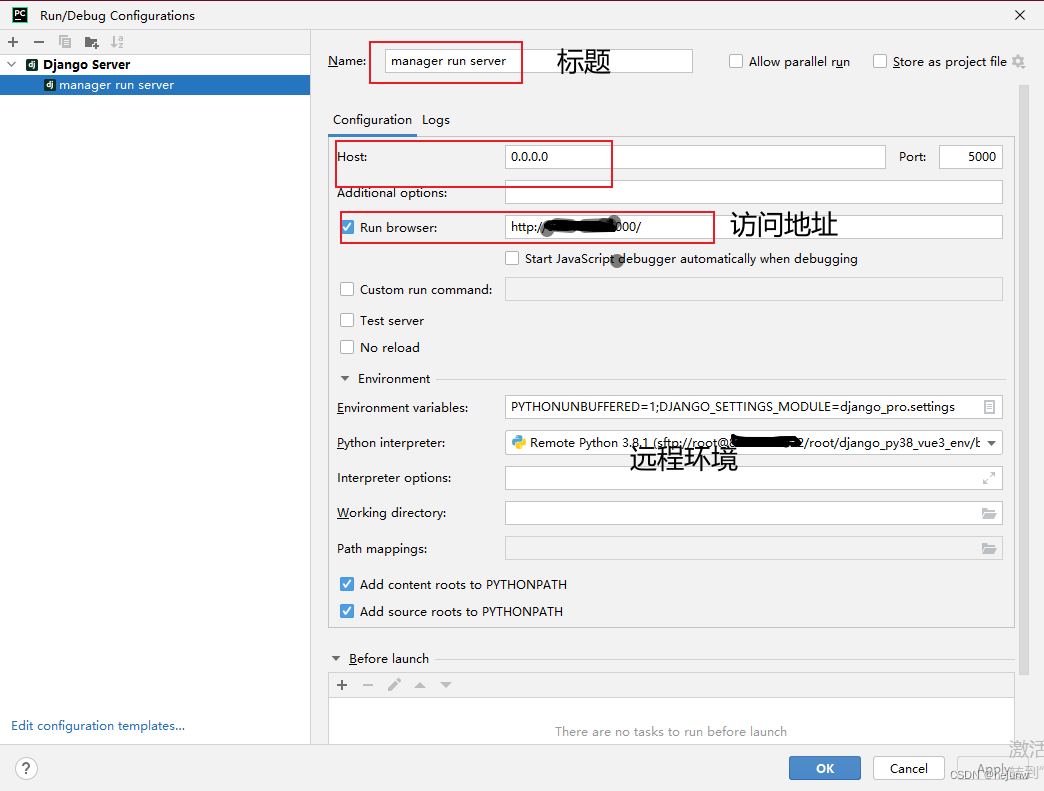Click the Name input field
The height and width of the screenshot is (791, 1044).
click(x=538, y=61)
